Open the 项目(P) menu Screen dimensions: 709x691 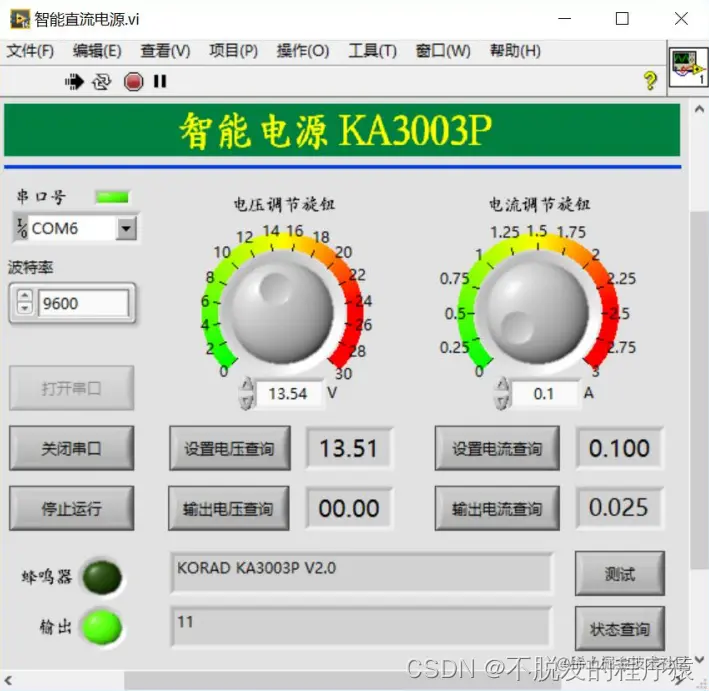pos(233,51)
